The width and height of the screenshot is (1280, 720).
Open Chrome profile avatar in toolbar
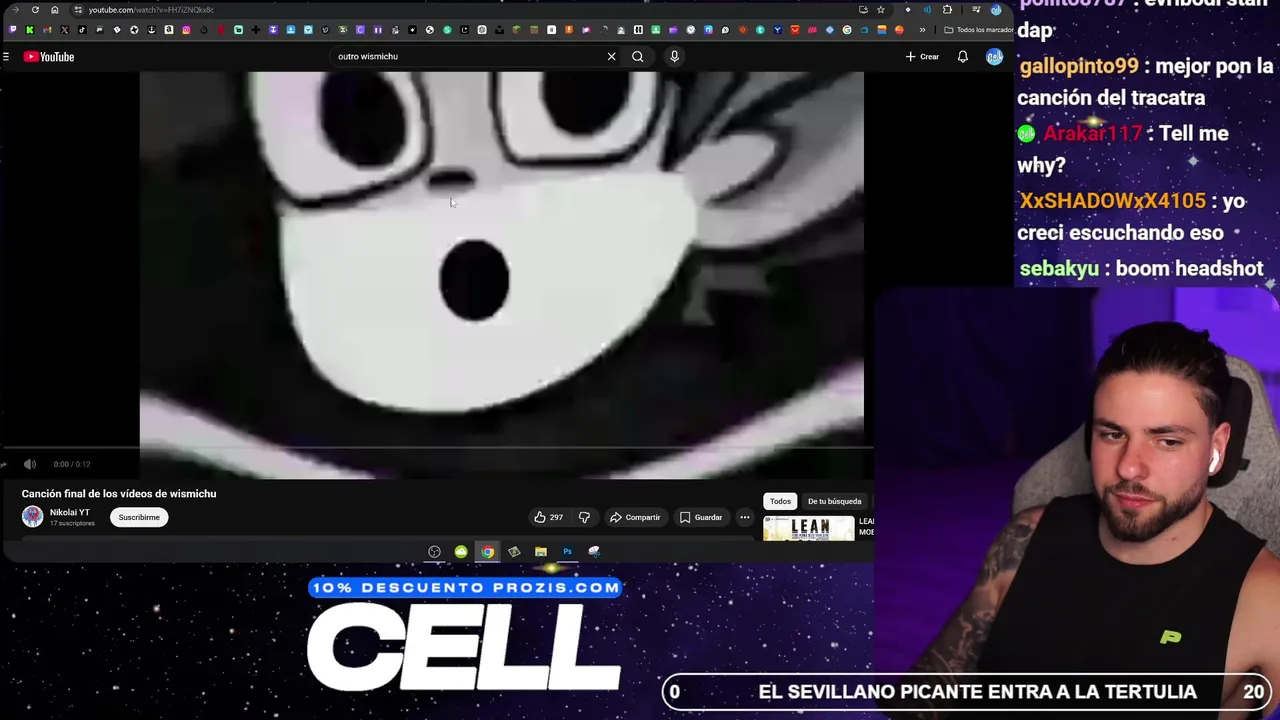click(996, 10)
